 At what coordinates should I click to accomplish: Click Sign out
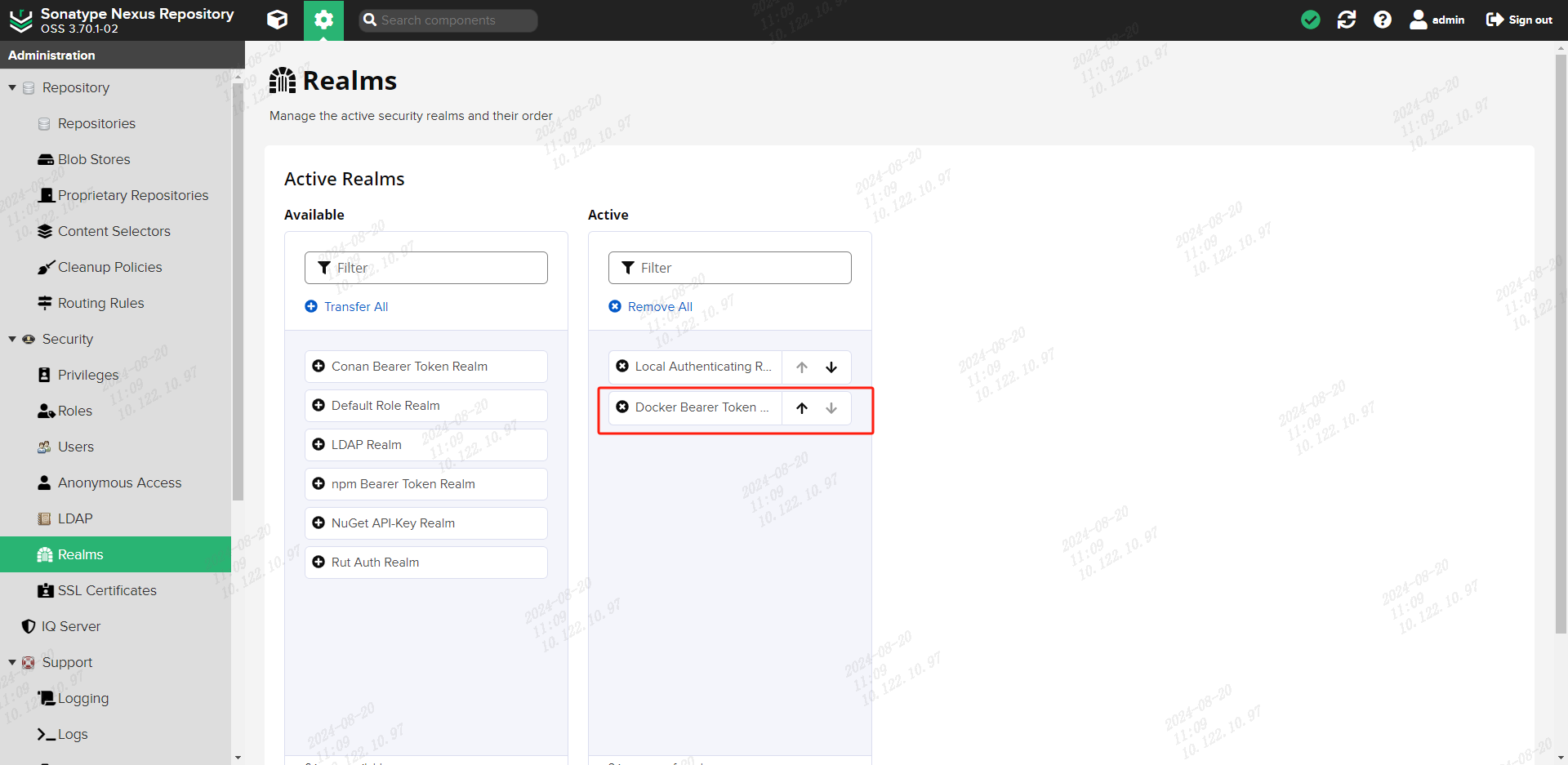click(1519, 20)
